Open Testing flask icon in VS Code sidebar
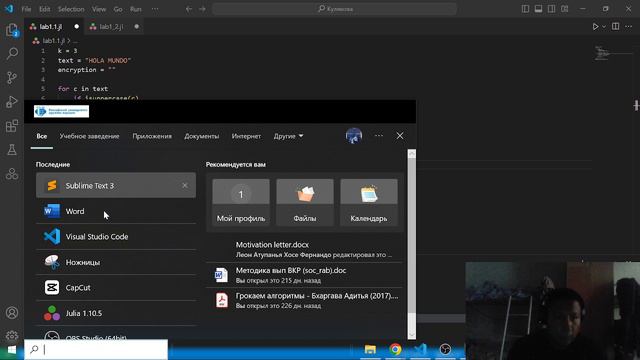640x360 pixels. pyautogui.click(x=12, y=149)
